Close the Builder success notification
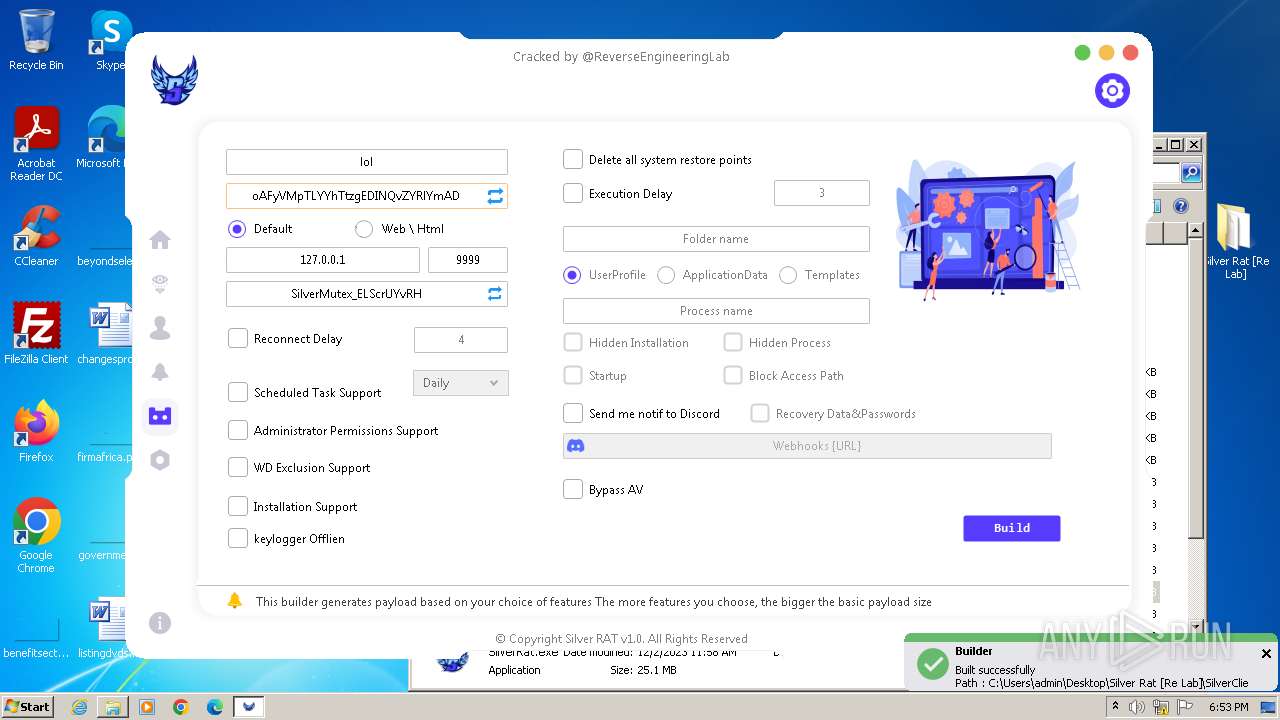Screen dimensions: 1280x720 1266,653
